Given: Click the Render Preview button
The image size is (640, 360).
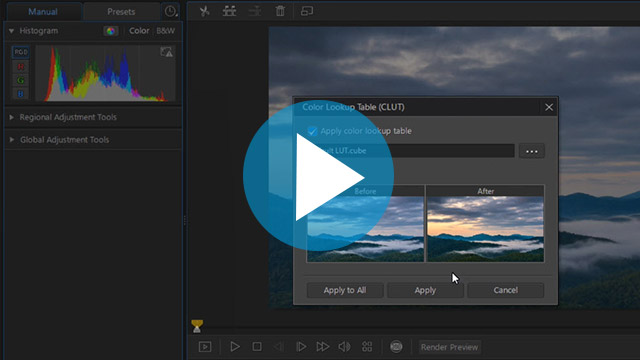Looking at the screenshot, I should point(449,347).
